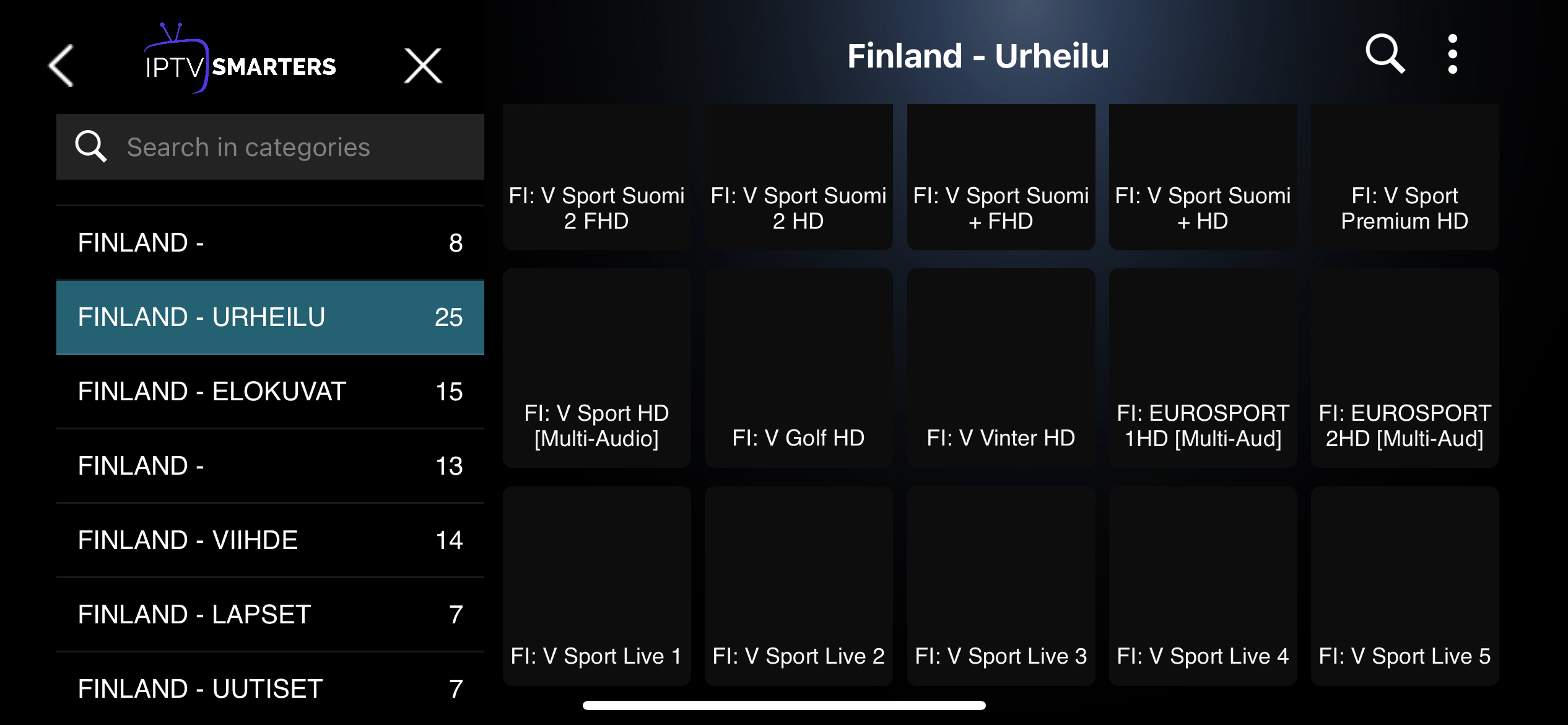
Task: Close the categories panel with X
Action: (x=423, y=65)
